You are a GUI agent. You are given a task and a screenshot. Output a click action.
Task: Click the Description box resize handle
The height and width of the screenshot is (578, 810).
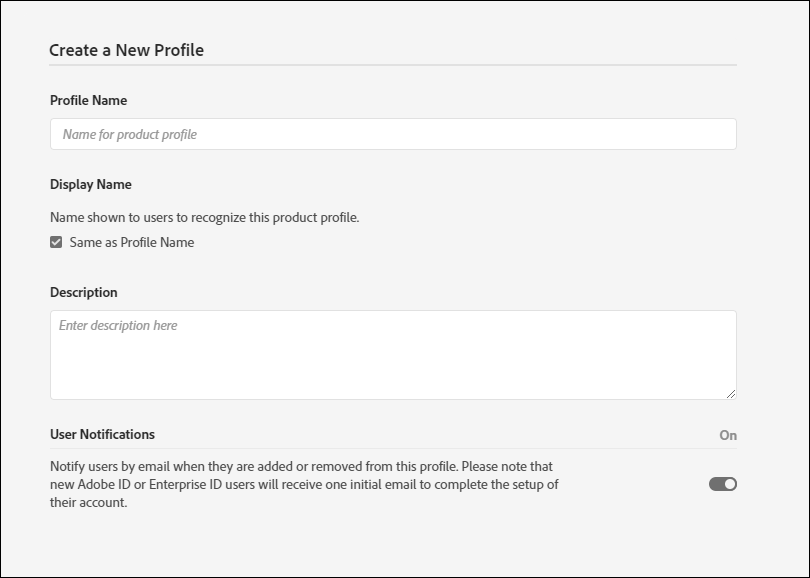tap(731, 393)
